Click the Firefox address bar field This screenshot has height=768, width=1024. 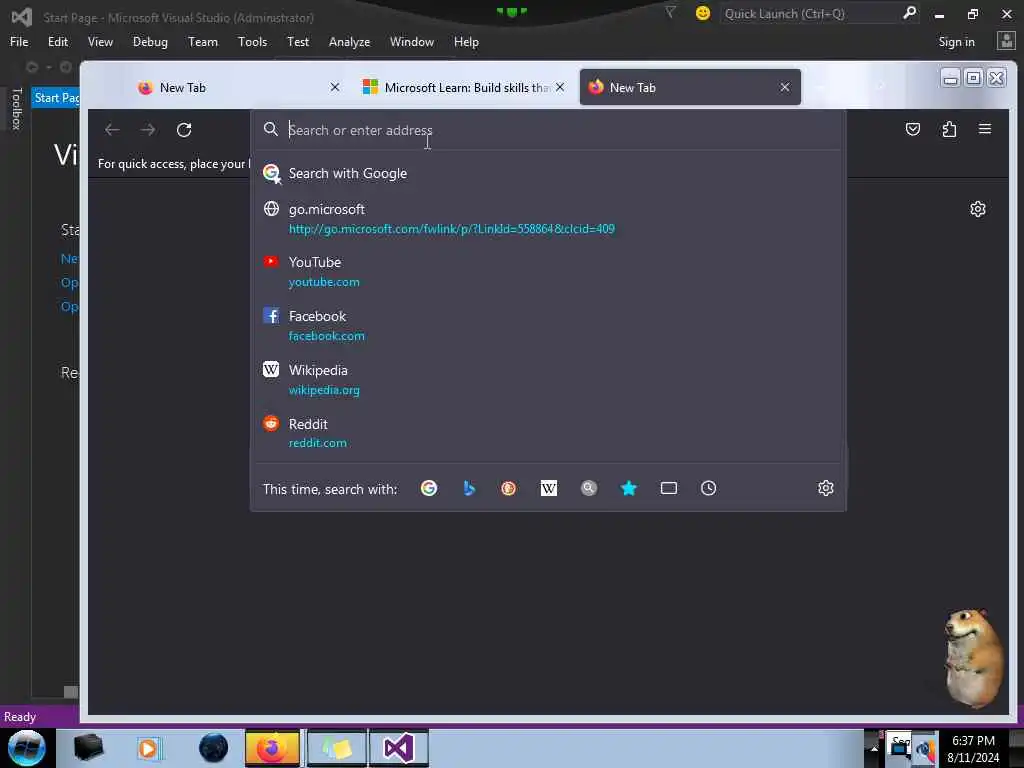548,130
